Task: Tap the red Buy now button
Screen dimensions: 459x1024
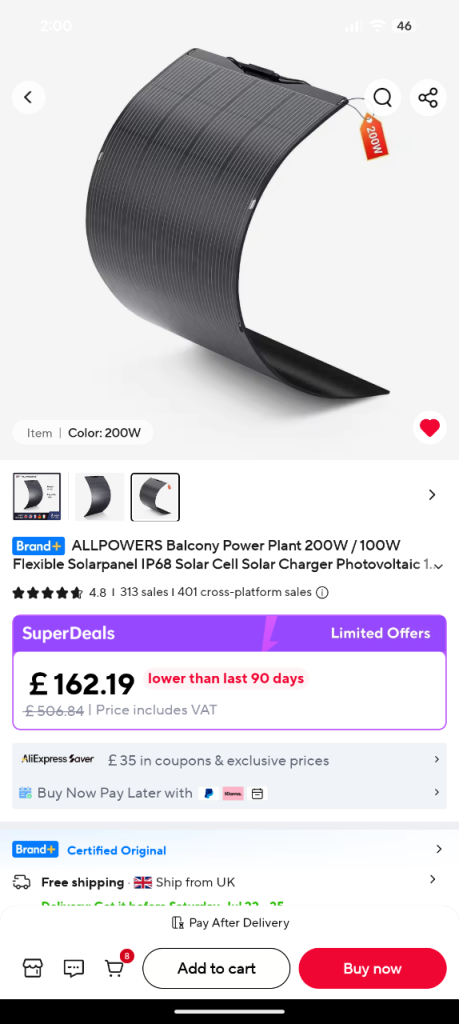Action: tap(373, 968)
